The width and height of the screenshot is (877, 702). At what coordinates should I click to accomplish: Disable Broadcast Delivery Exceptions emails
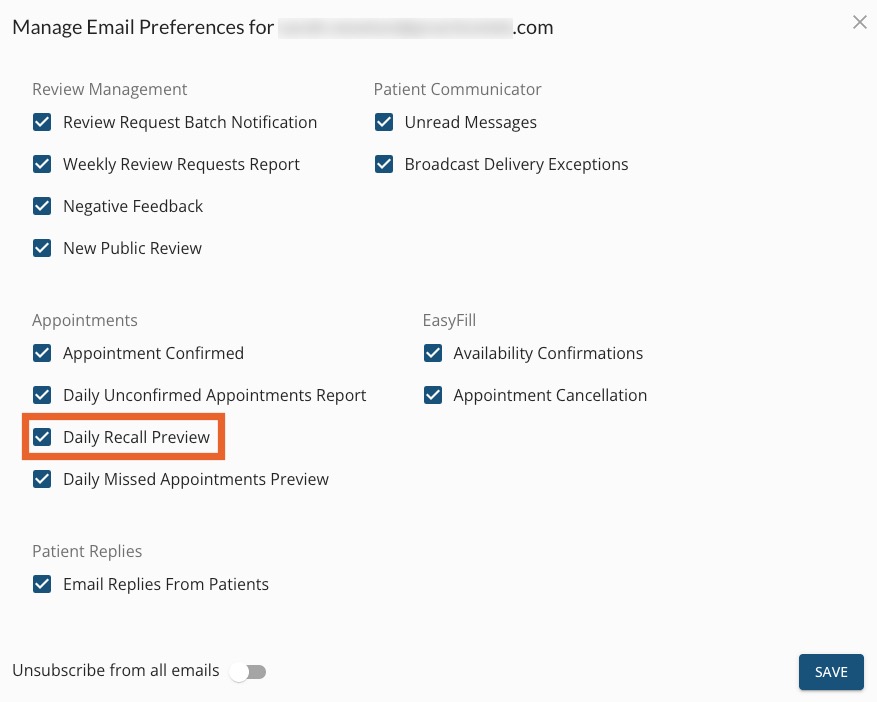tap(384, 164)
